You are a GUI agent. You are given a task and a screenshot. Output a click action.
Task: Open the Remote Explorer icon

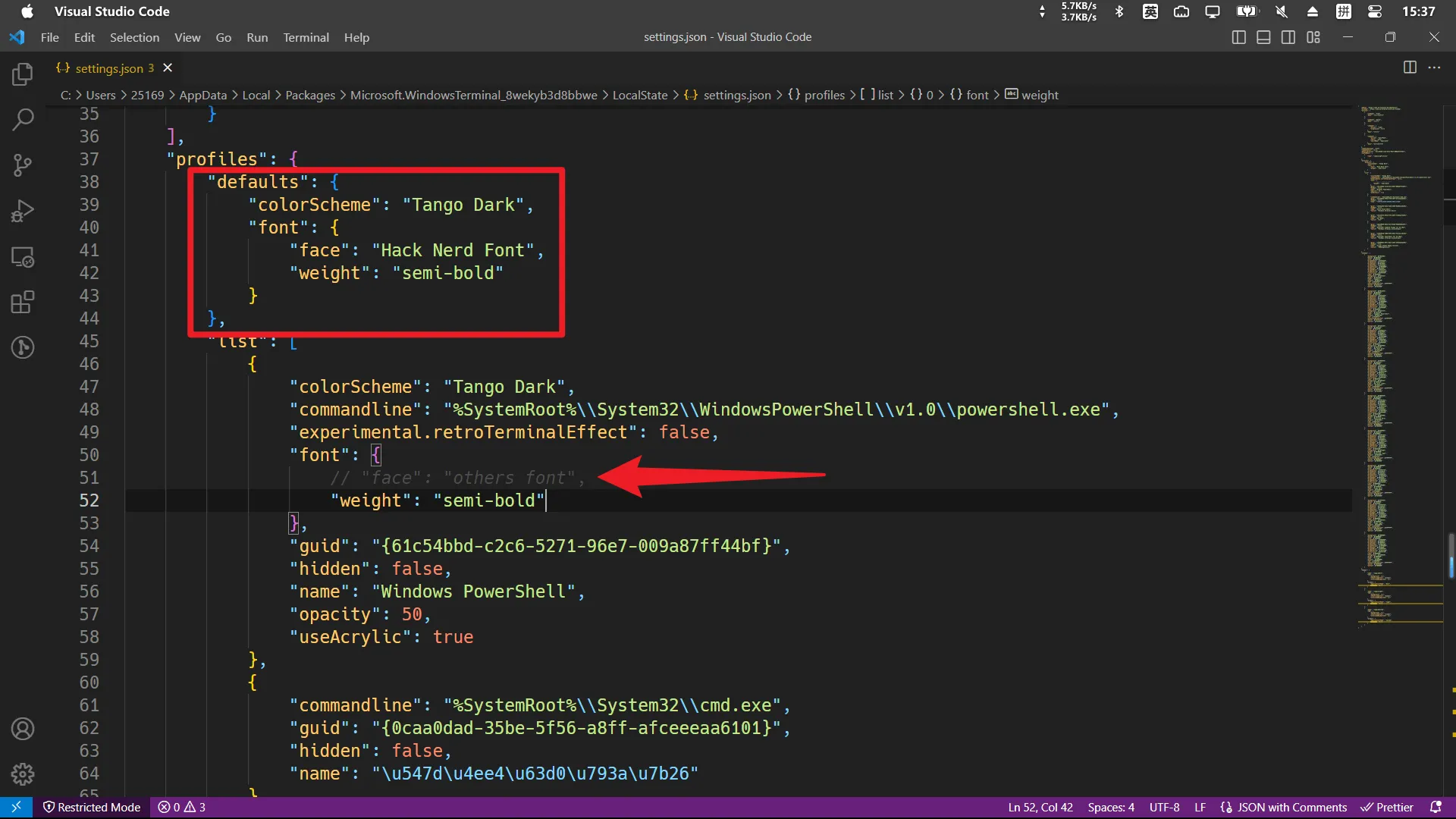(x=23, y=257)
